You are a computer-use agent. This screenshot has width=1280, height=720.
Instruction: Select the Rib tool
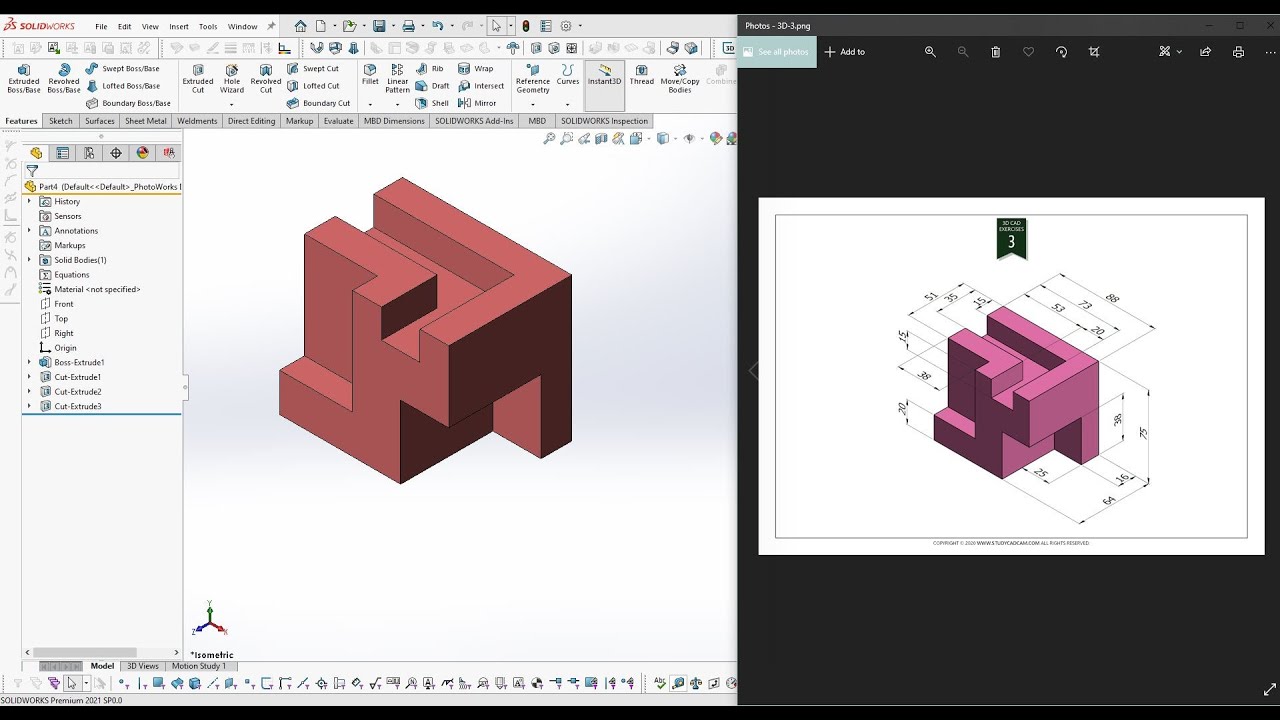click(x=430, y=69)
